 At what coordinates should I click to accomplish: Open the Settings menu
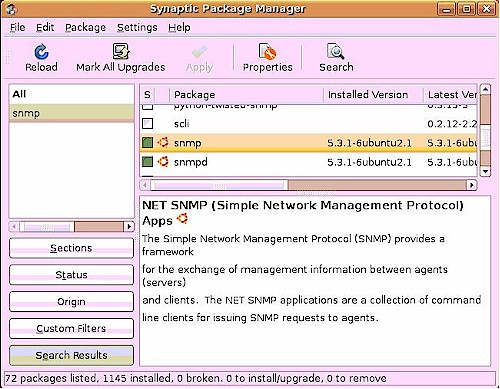pyautogui.click(x=137, y=27)
